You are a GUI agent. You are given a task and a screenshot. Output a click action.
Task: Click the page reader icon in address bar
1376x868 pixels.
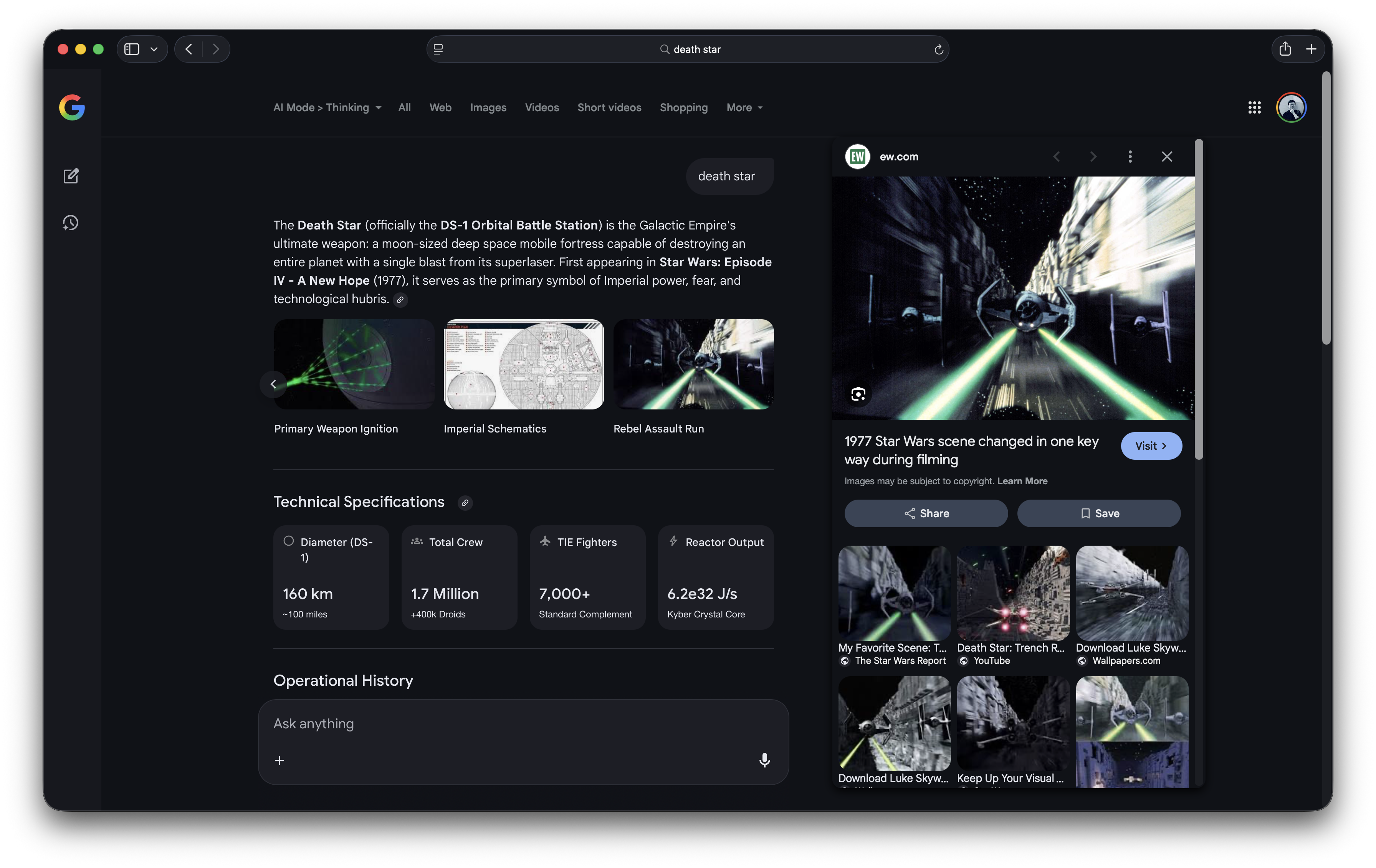click(438, 49)
